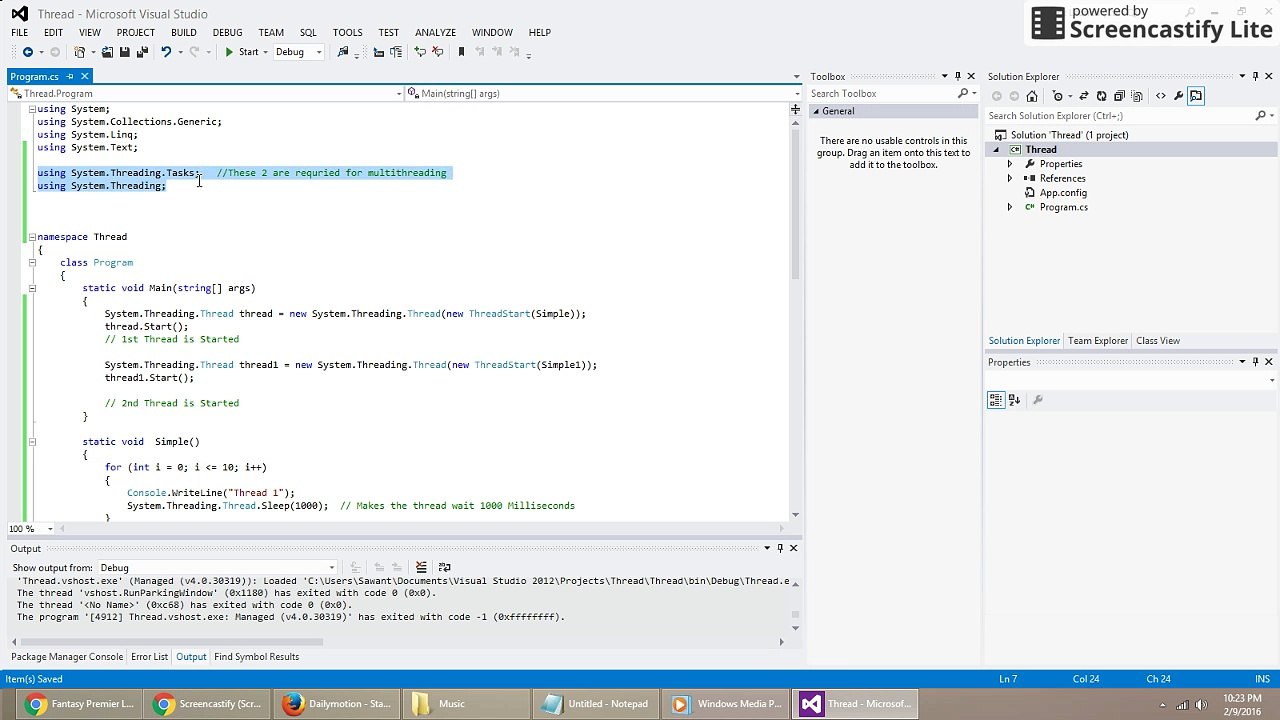Switch to the Team Explorer tab

(1097, 341)
